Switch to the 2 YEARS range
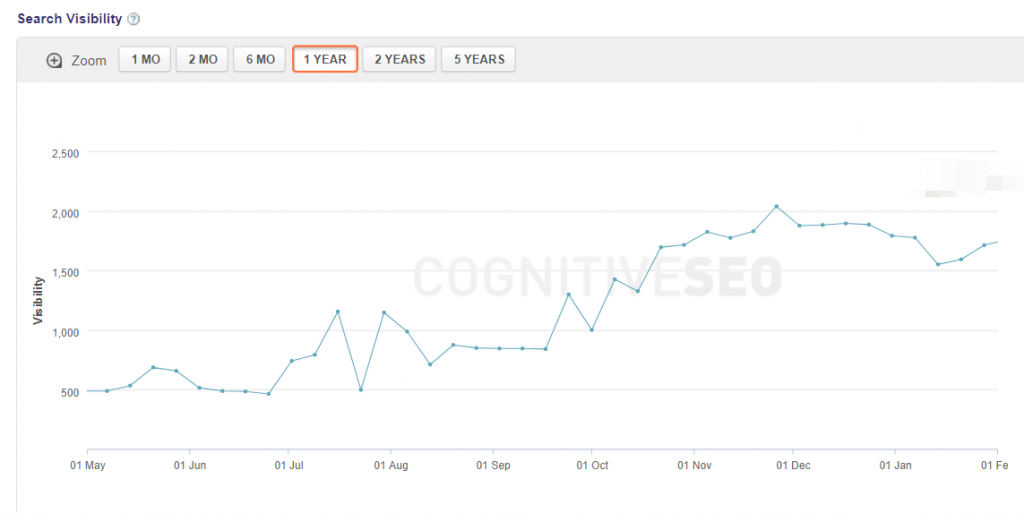 point(400,59)
